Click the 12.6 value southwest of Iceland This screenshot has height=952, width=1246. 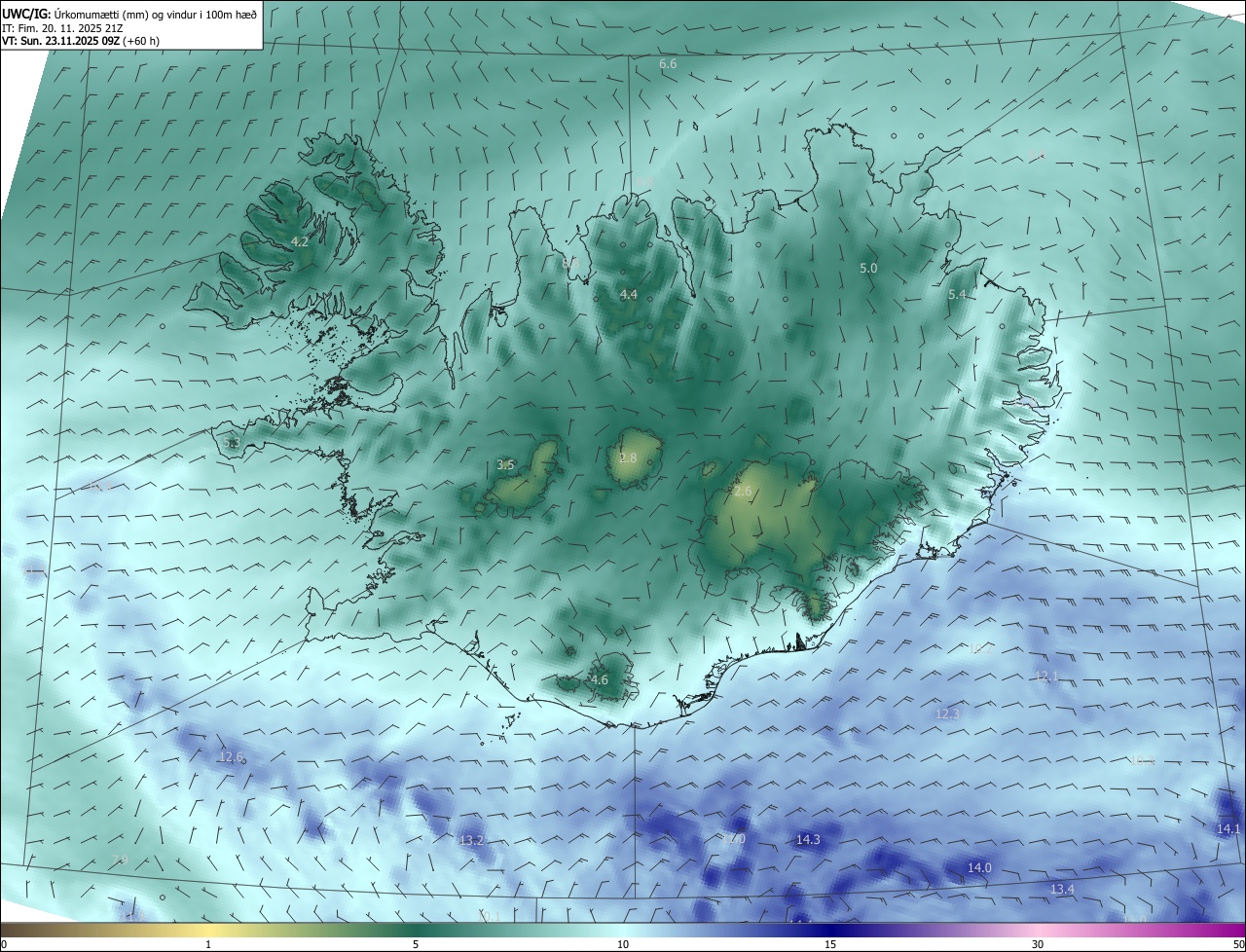point(231,756)
